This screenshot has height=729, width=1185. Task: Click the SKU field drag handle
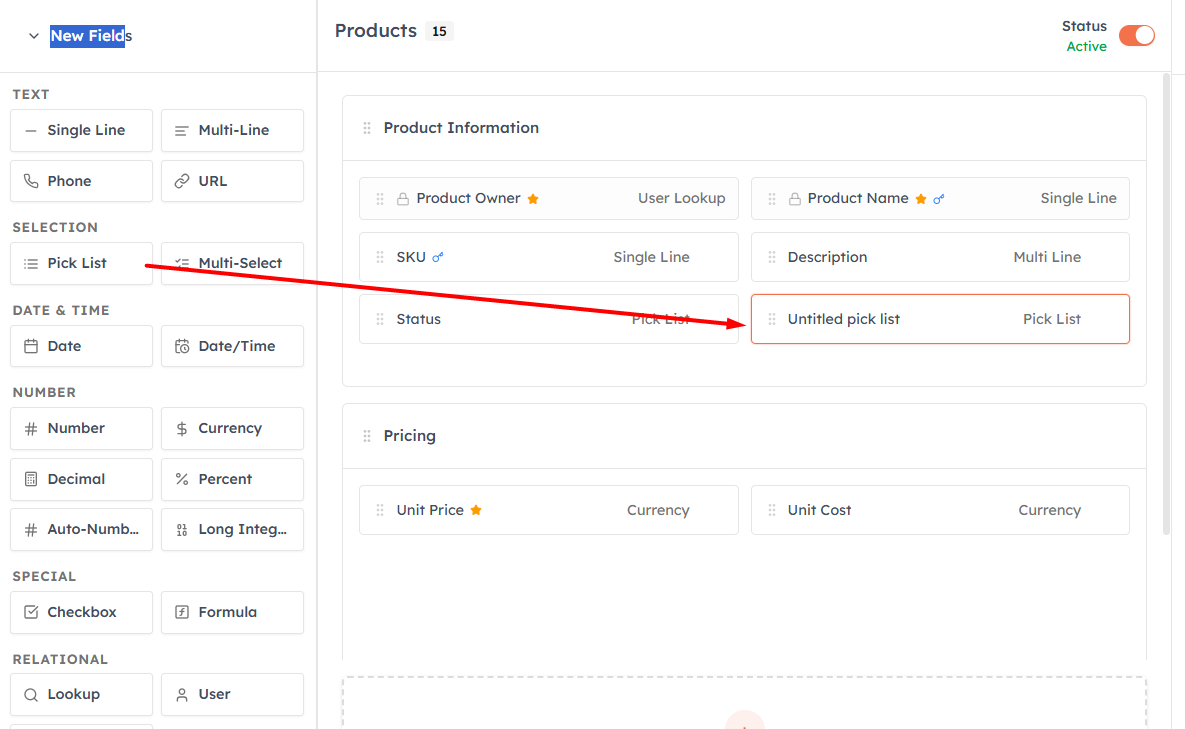click(380, 257)
